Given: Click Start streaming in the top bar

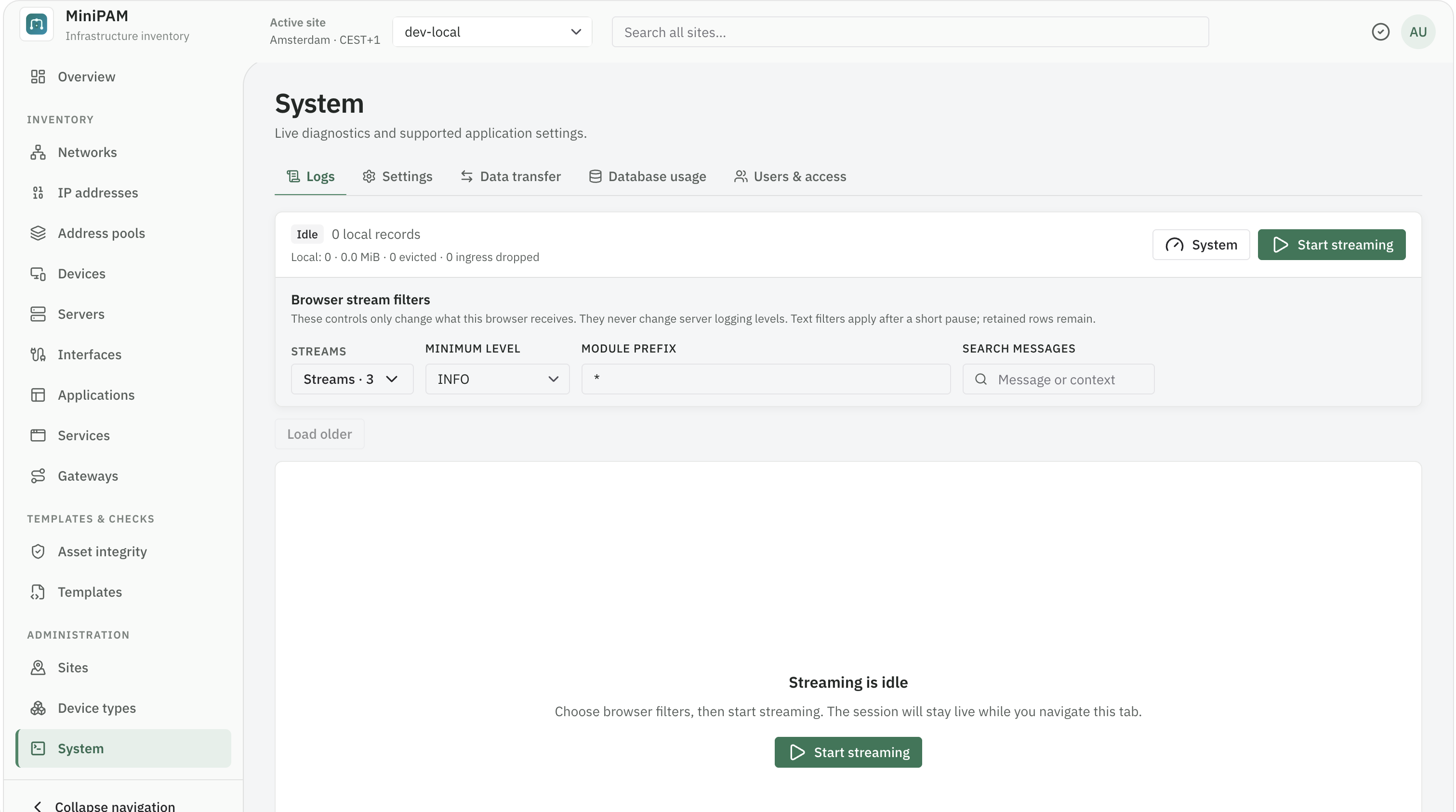Looking at the screenshot, I should pyautogui.click(x=1332, y=245).
